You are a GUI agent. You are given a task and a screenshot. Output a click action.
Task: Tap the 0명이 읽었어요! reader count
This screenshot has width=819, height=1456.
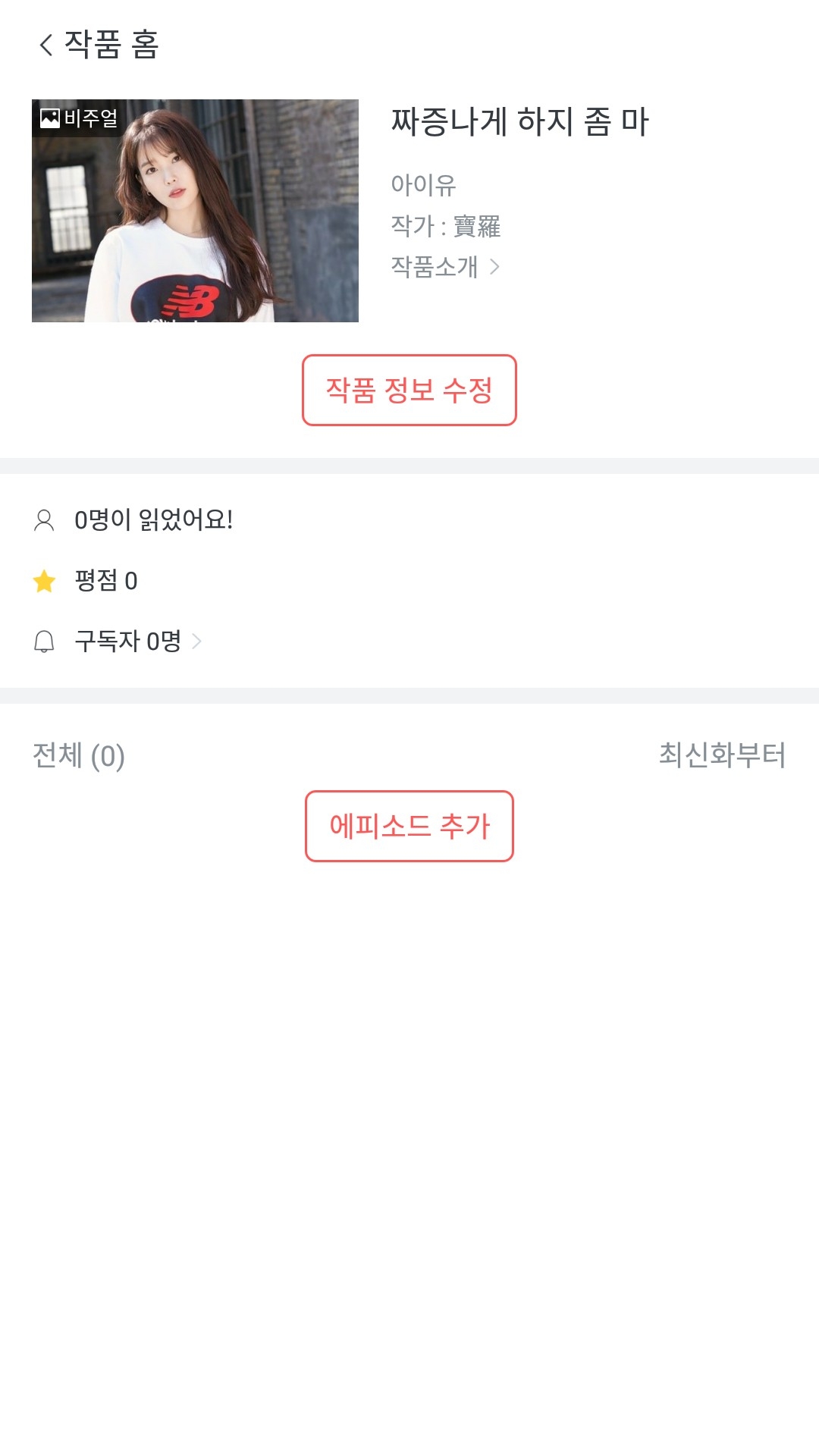[x=154, y=520]
